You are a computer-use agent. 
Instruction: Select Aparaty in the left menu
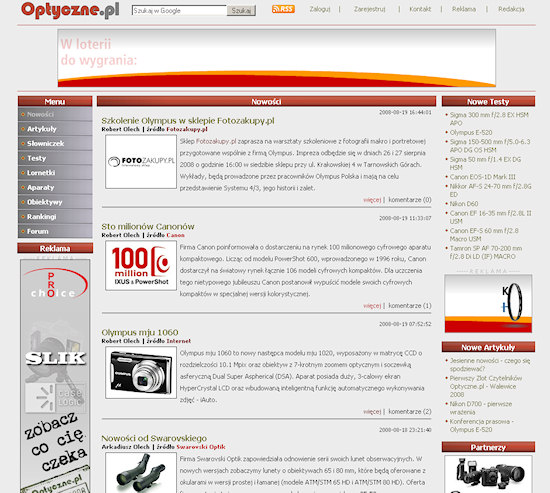pos(55,187)
